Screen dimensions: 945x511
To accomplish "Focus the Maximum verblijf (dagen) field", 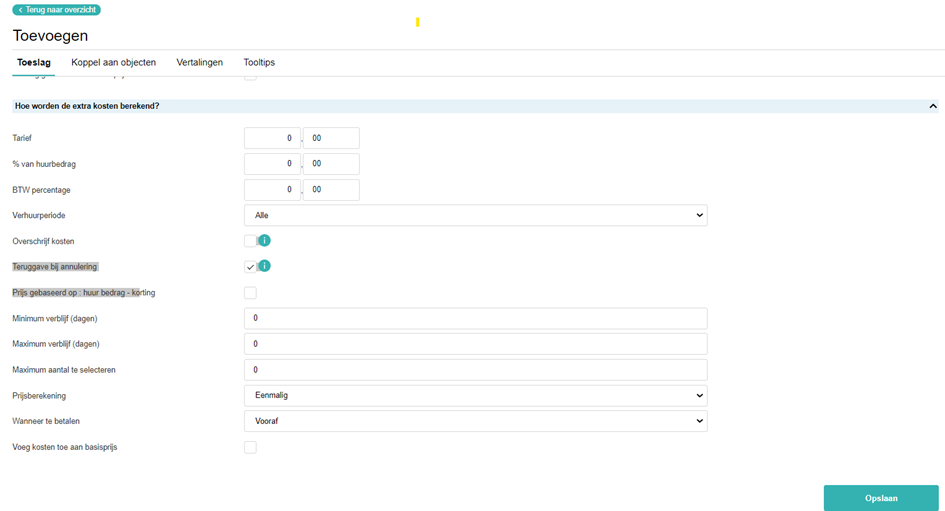I will pyautogui.click(x=476, y=344).
